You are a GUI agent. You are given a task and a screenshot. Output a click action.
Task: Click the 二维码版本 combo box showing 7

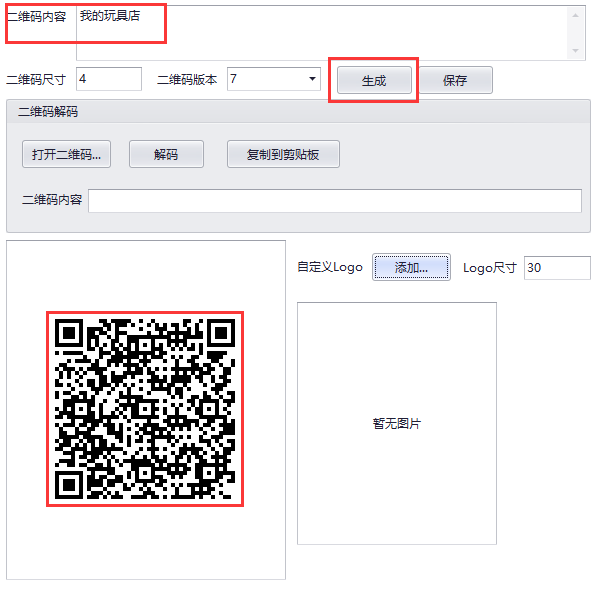click(274, 79)
